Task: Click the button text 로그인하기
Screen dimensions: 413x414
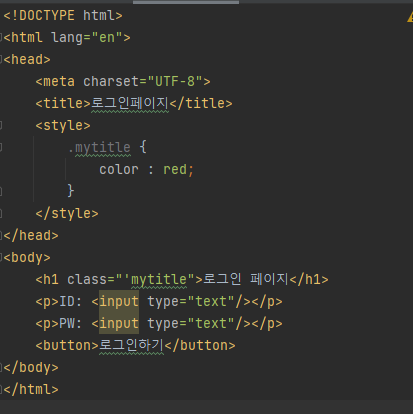Action: point(132,346)
